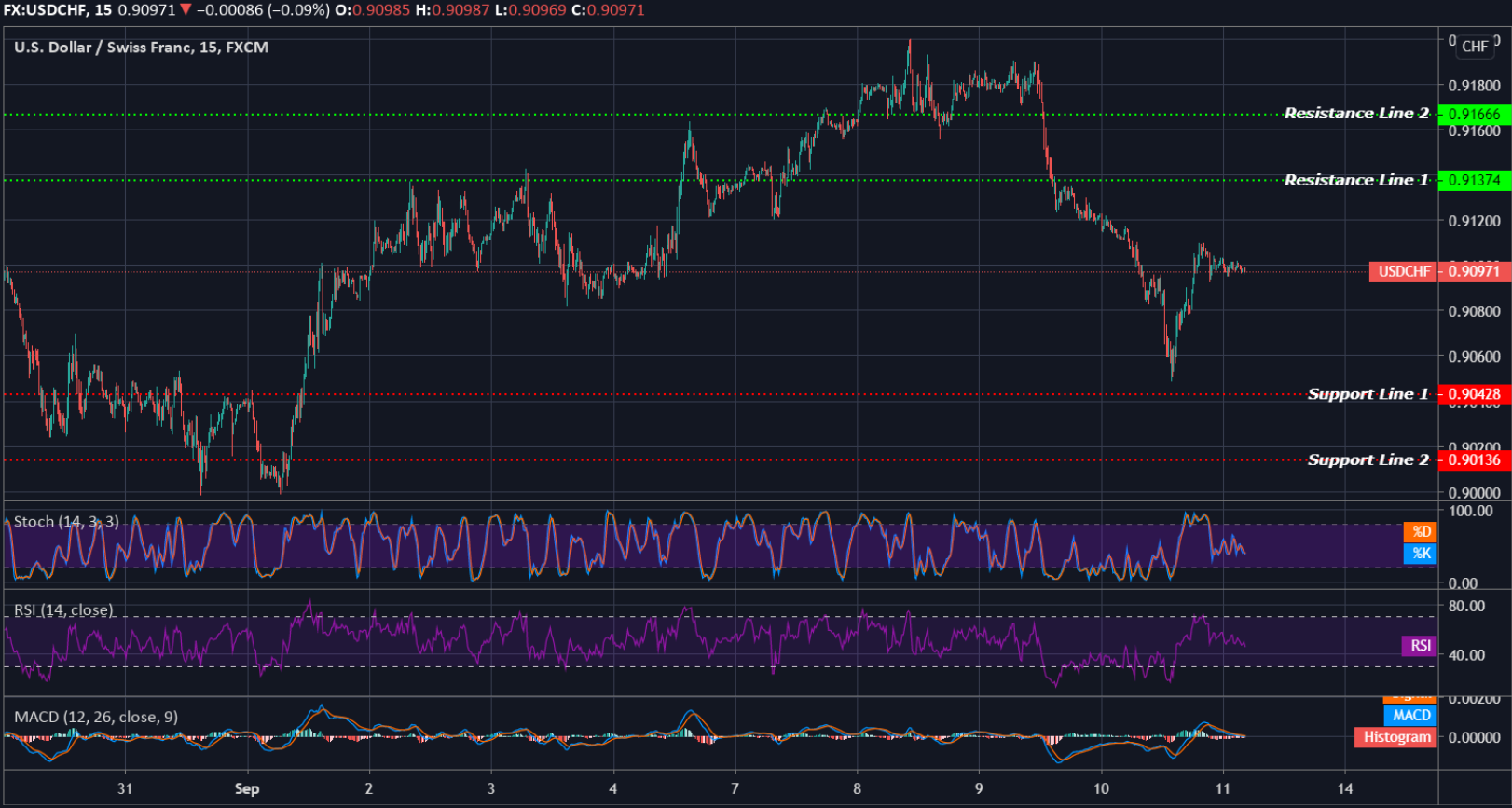This screenshot has height=808, width=1512.
Task: Click date 11 on the time axis
Action: click(1223, 788)
